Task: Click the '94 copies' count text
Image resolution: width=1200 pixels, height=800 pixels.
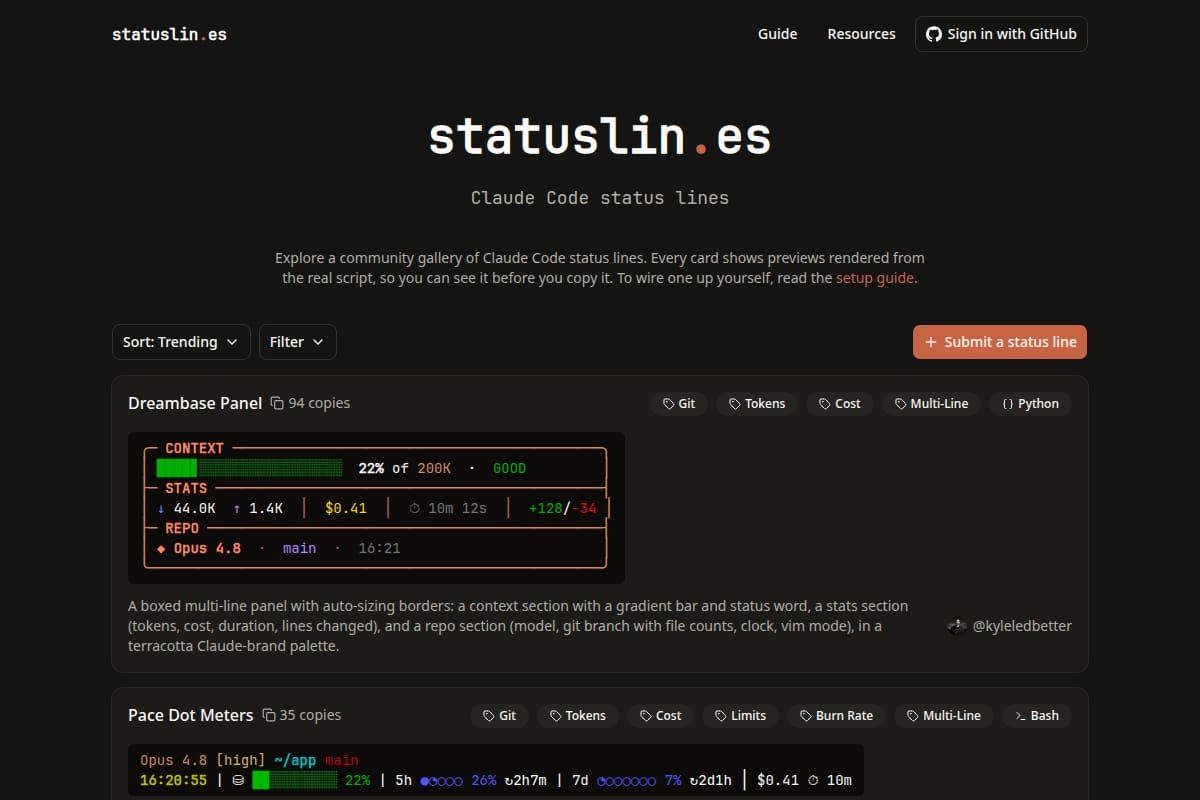Action: (319, 403)
